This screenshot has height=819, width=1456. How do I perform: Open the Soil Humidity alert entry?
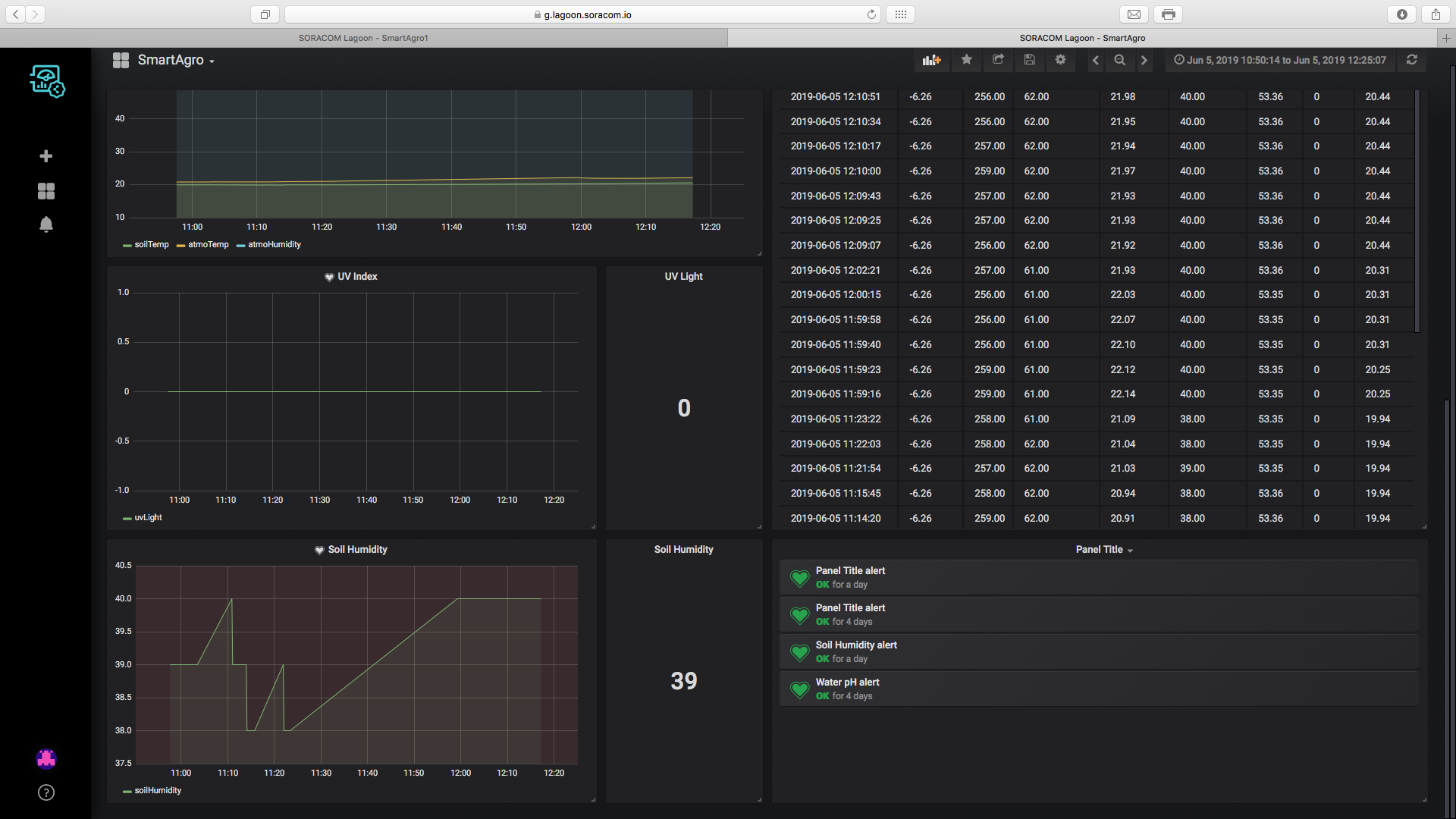pyautogui.click(x=856, y=645)
